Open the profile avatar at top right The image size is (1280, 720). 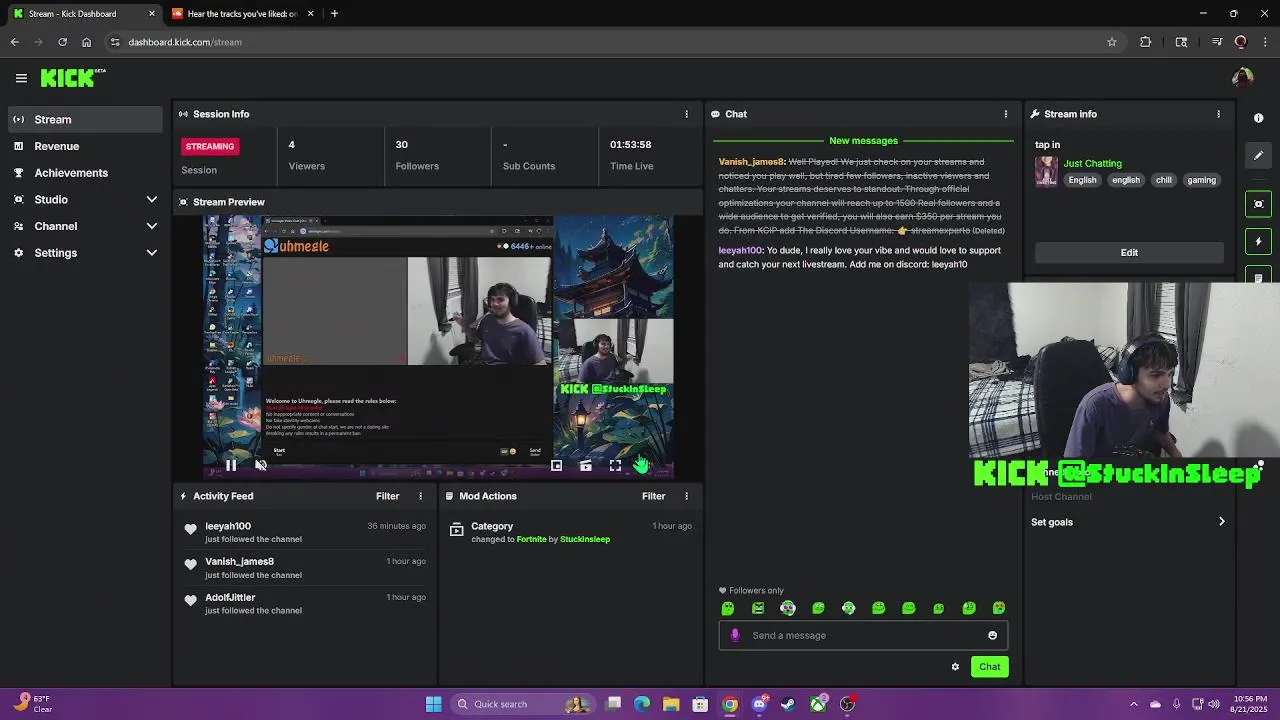(1242, 78)
